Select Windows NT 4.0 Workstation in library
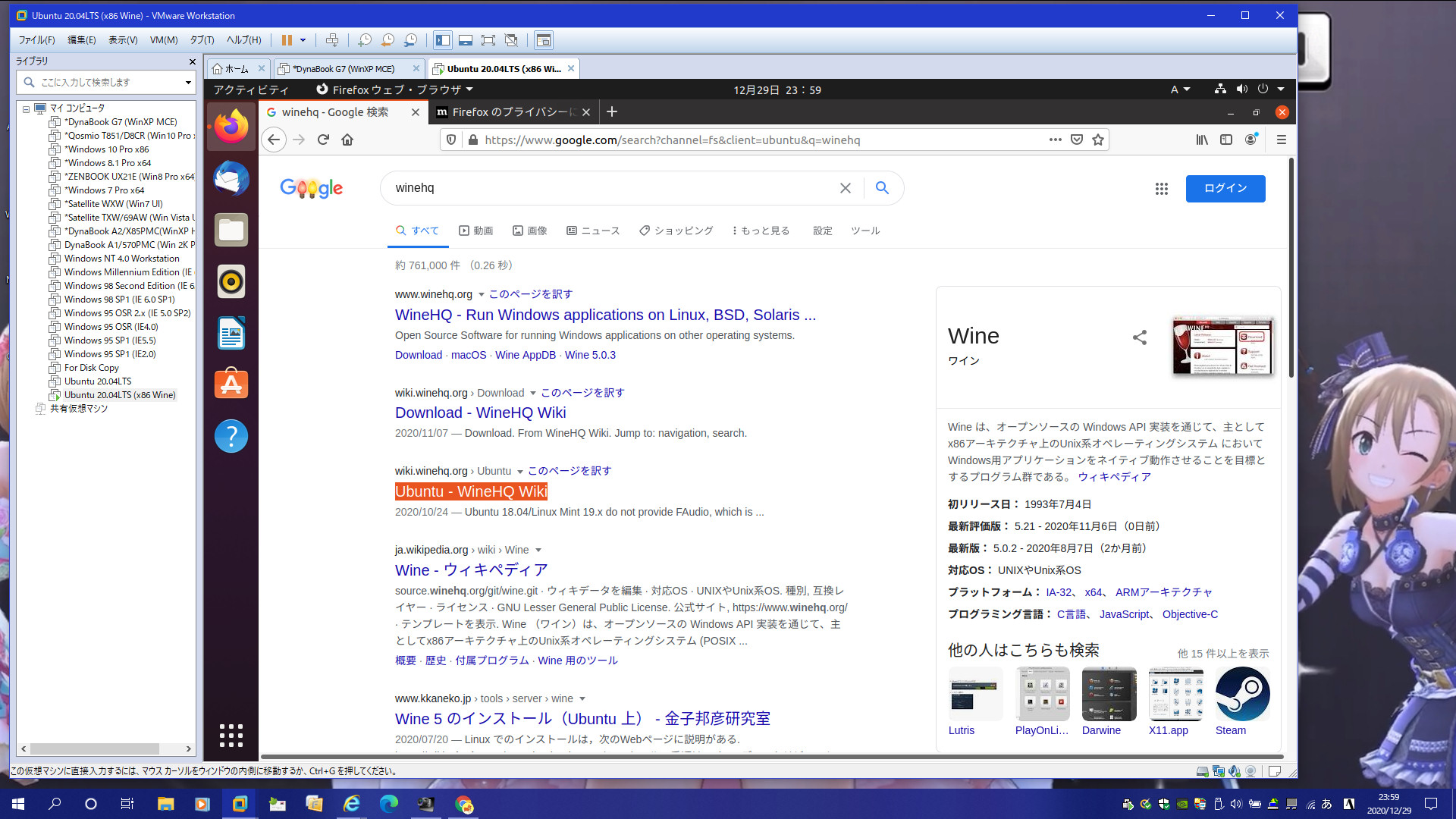Image resolution: width=1456 pixels, height=819 pixels. click(121, 259)
